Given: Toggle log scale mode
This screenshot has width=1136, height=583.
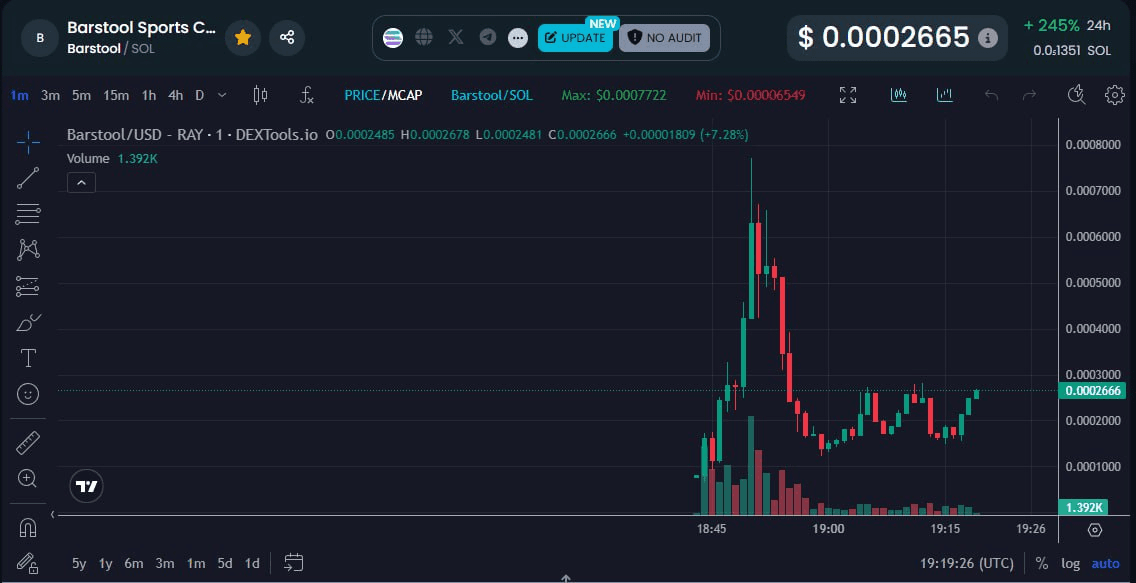Looking at the screenshot, I should tap(1070, 563).
